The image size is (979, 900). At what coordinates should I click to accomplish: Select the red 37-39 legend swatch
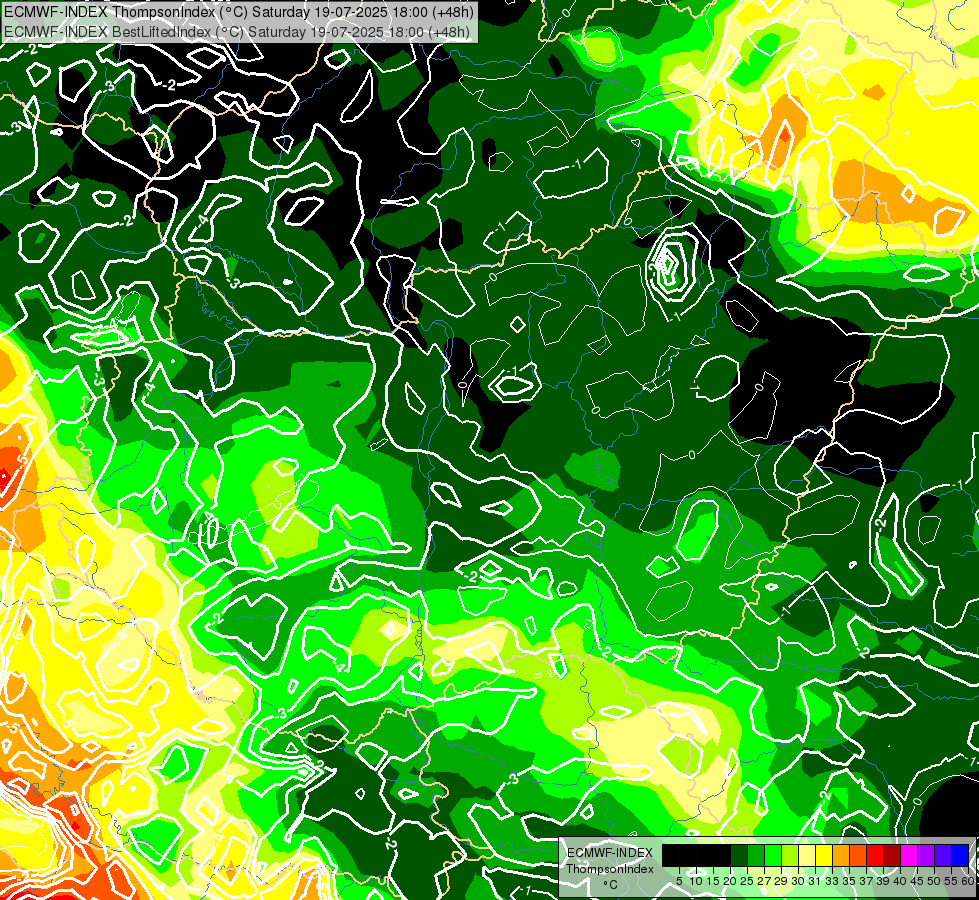click(875, 855)
